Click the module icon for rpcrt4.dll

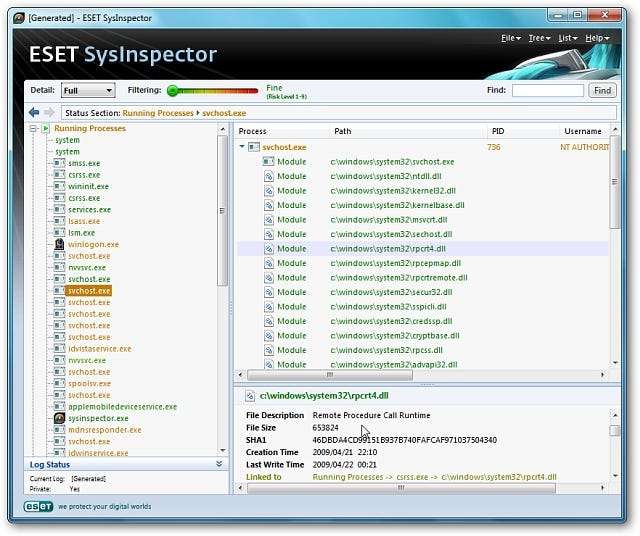pyautogui.click(x=269, y=248)
